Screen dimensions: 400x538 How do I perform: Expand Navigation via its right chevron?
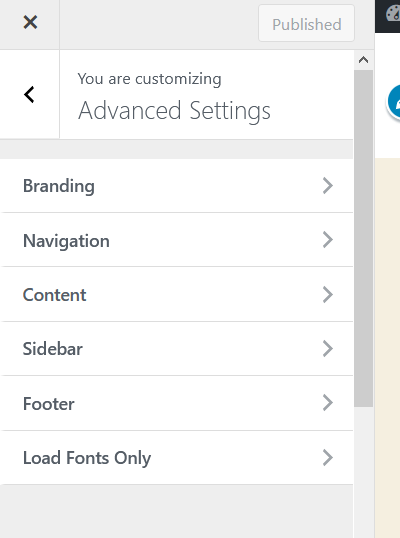click(x=328, y=240)
